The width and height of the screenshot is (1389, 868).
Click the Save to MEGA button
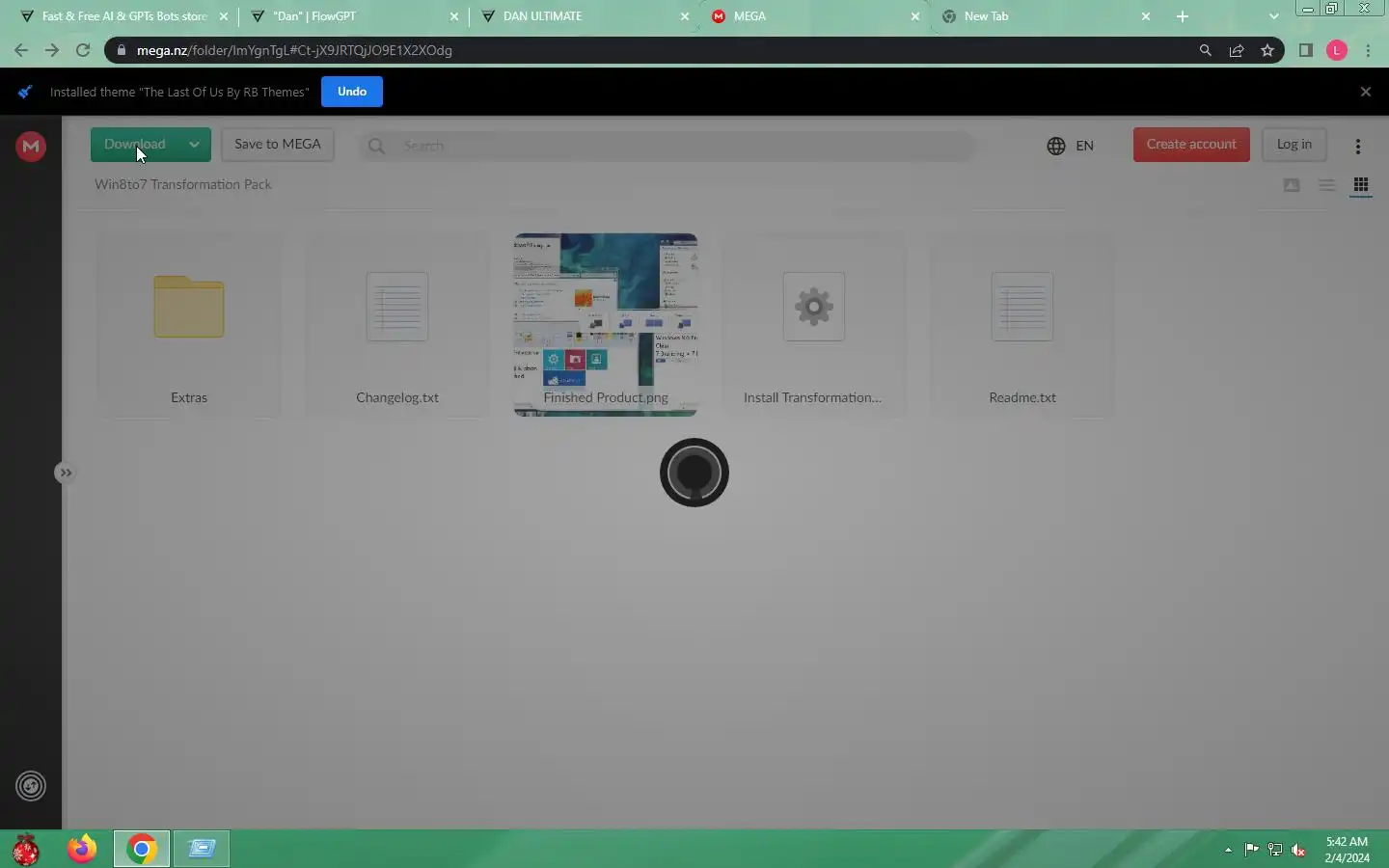[x=278, y=145]
